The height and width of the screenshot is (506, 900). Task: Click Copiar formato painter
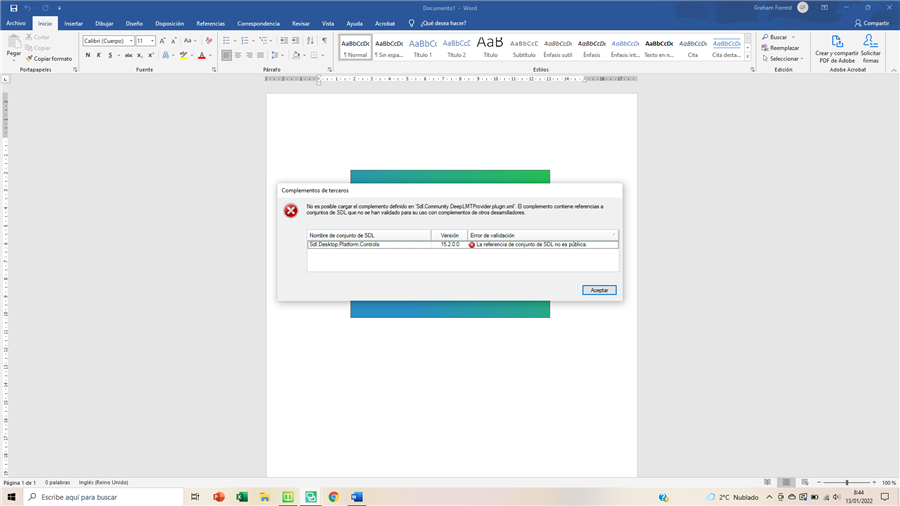click(49, 59)
